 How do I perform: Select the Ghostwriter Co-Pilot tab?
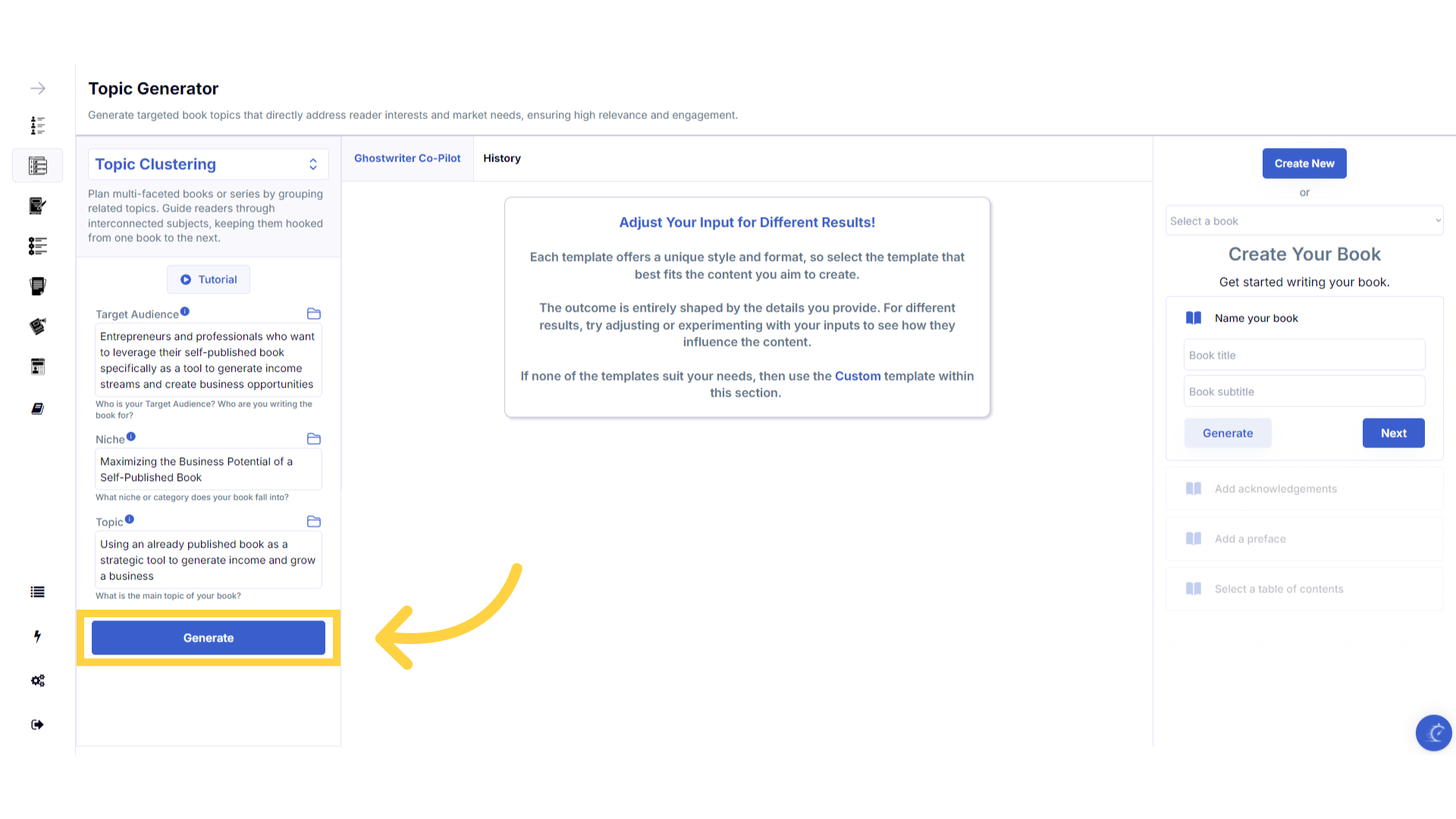pyautogui.click(x=407, y=158)
